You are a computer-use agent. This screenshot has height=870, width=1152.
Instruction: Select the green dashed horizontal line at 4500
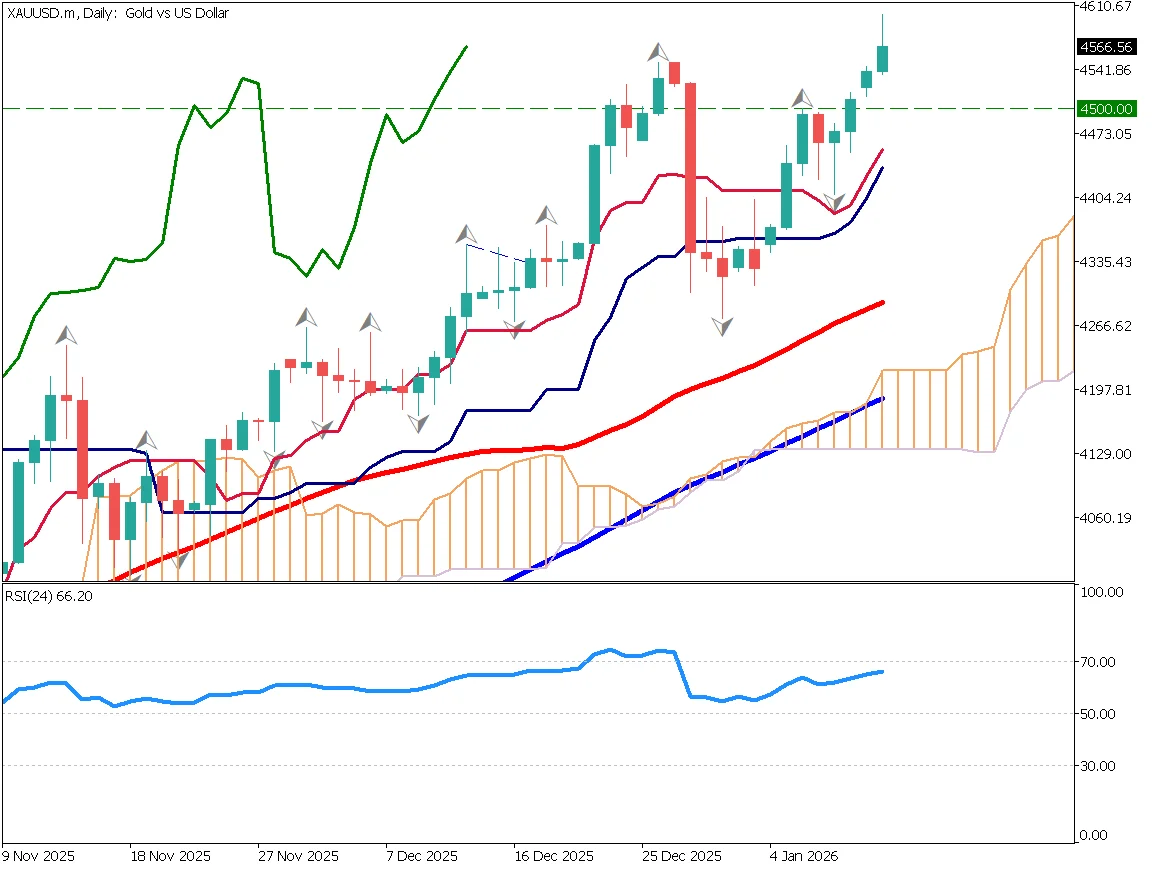coord(300,108)
